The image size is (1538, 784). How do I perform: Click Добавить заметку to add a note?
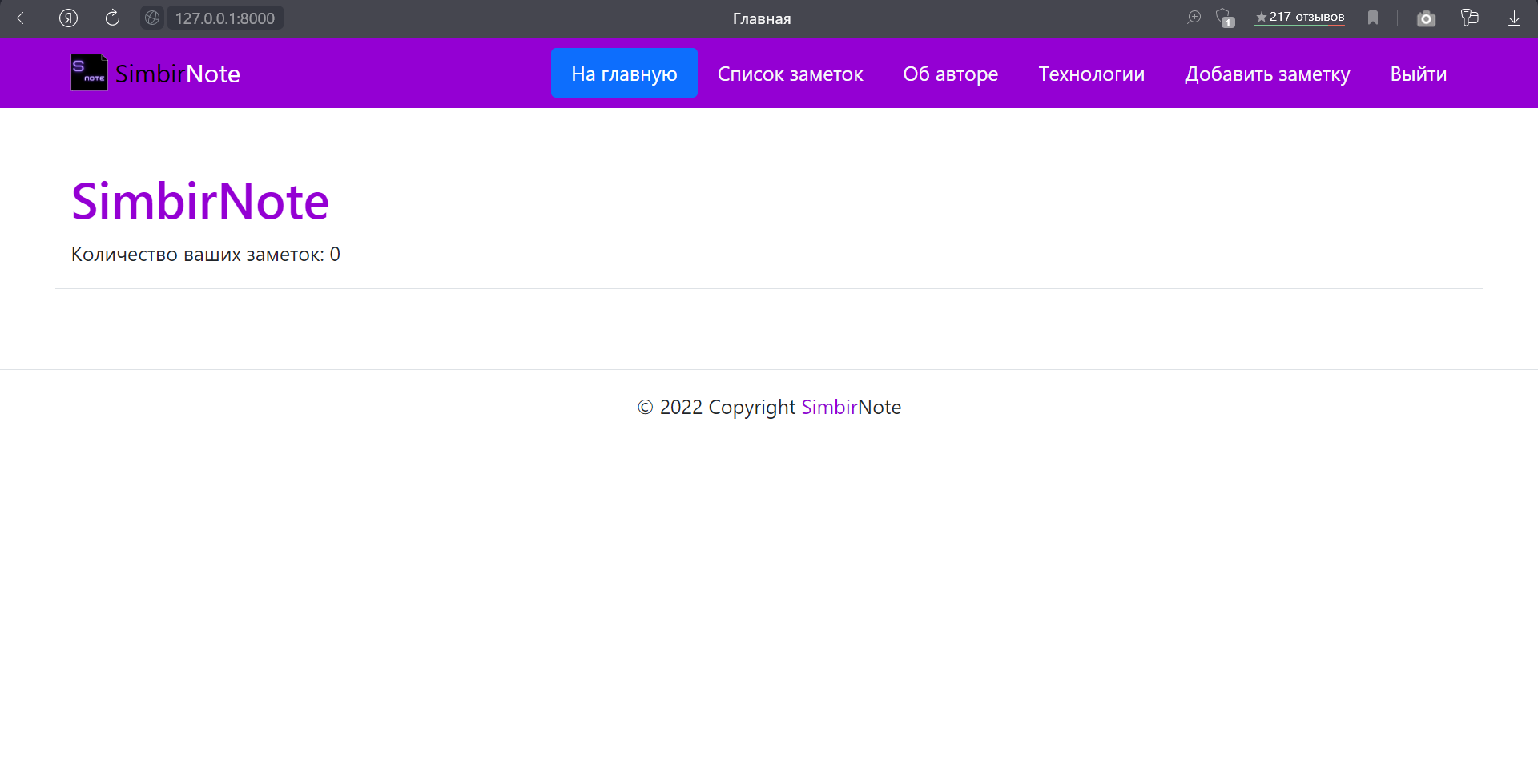pos(1267,73)
